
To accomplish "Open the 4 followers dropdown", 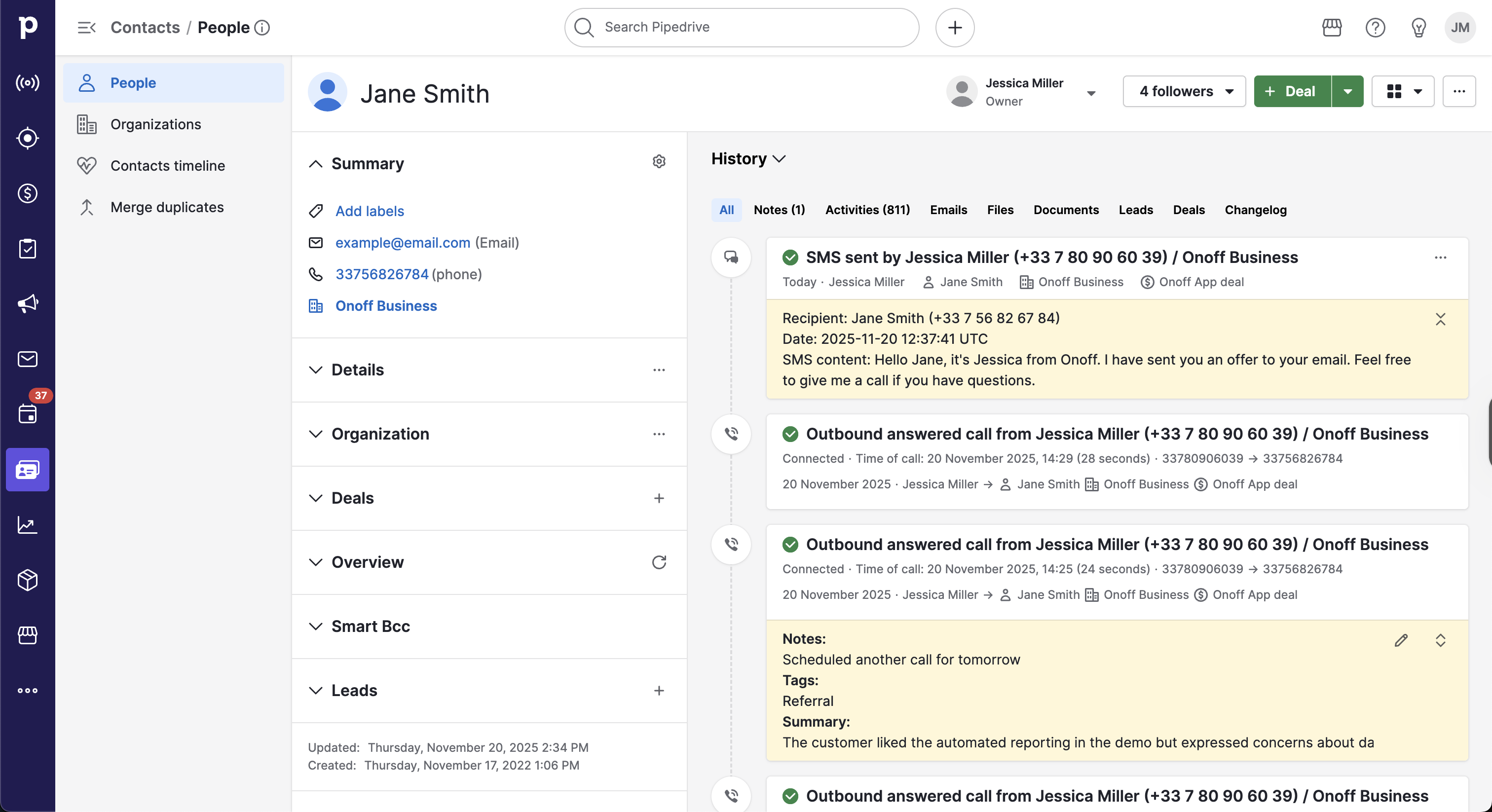I will coord(1184,91).
